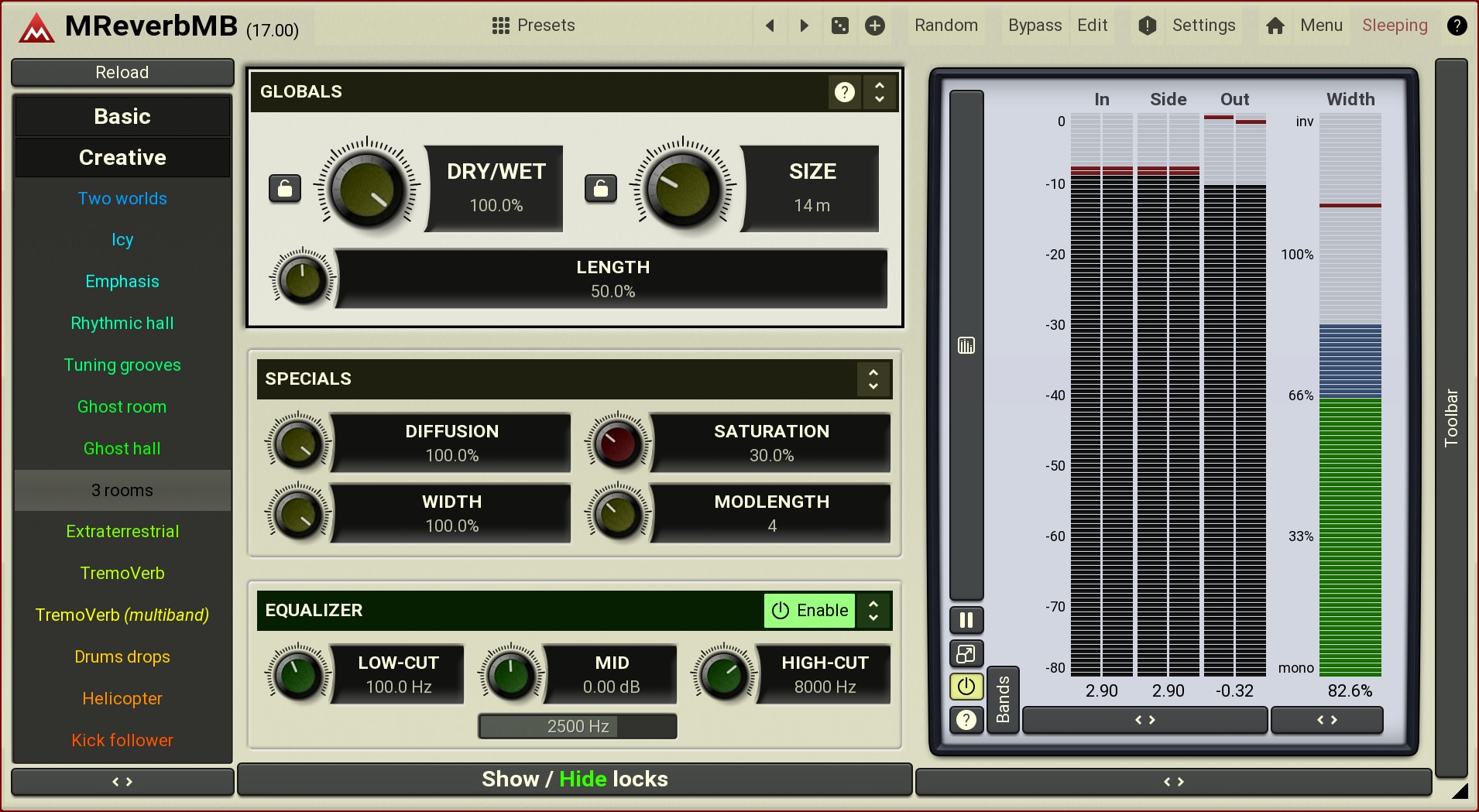The height and width of the screenshot is (812, 1479).
Task: Toggle the Dry/Wet lock icon
Action: [x=285, y=188]
